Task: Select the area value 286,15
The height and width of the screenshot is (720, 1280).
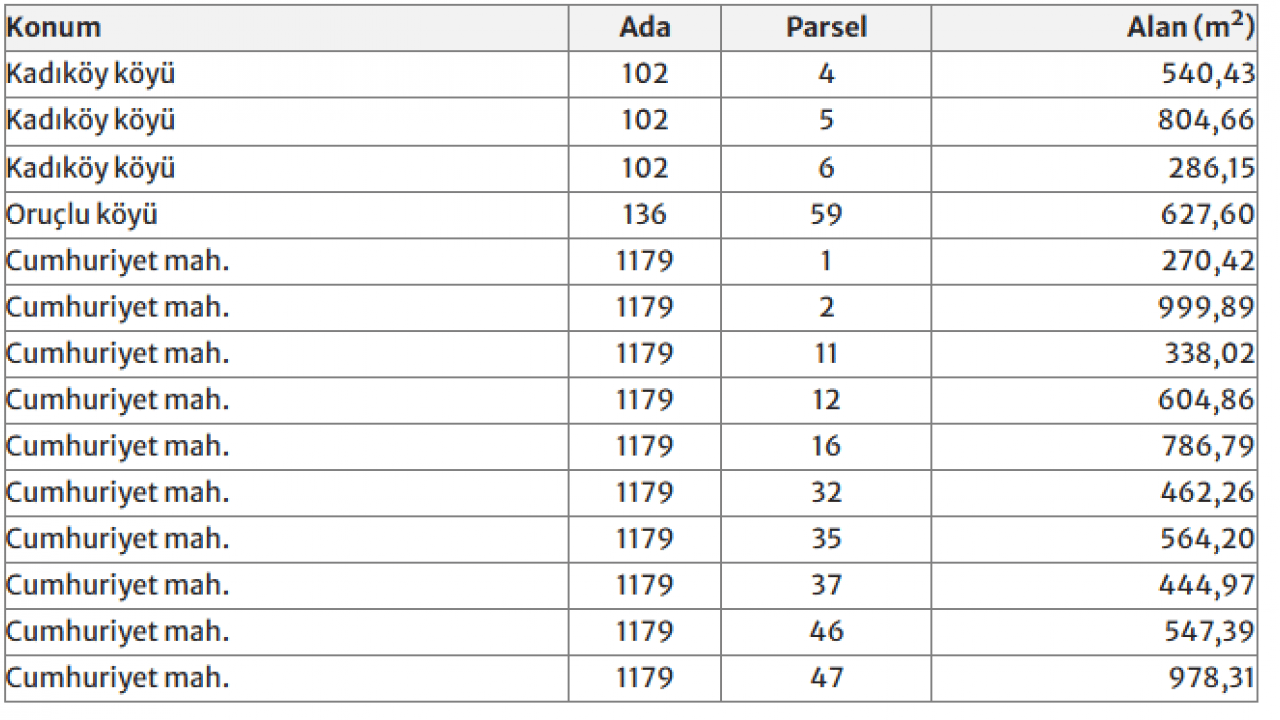Action: tap(1211, 168)
